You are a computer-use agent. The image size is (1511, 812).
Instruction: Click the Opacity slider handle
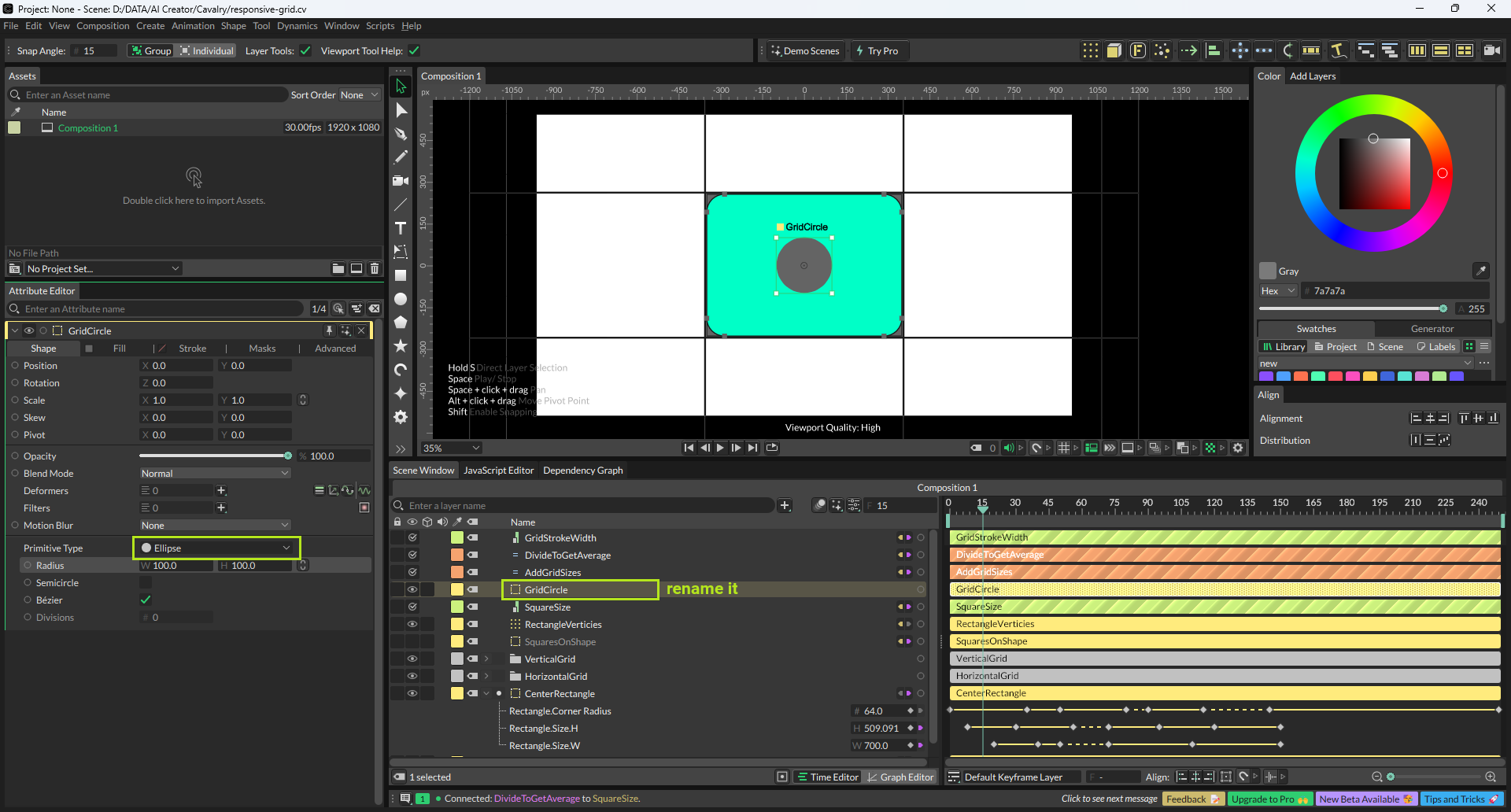[x=288, y=456]
